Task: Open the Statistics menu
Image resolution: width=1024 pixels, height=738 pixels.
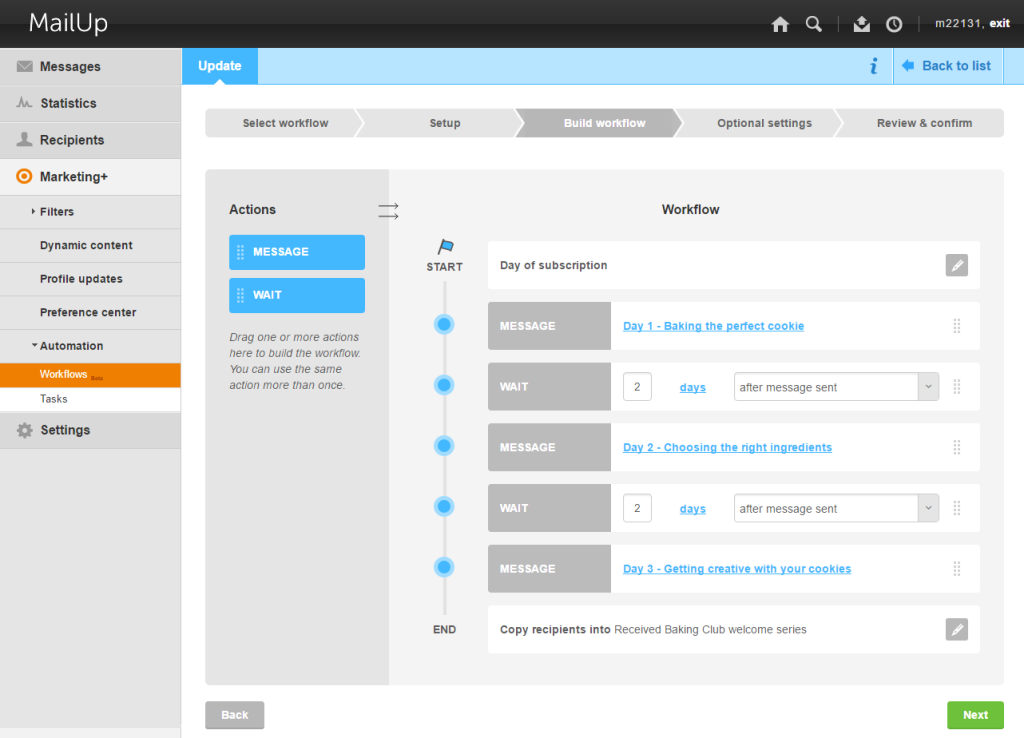Action: click(68, 103)
